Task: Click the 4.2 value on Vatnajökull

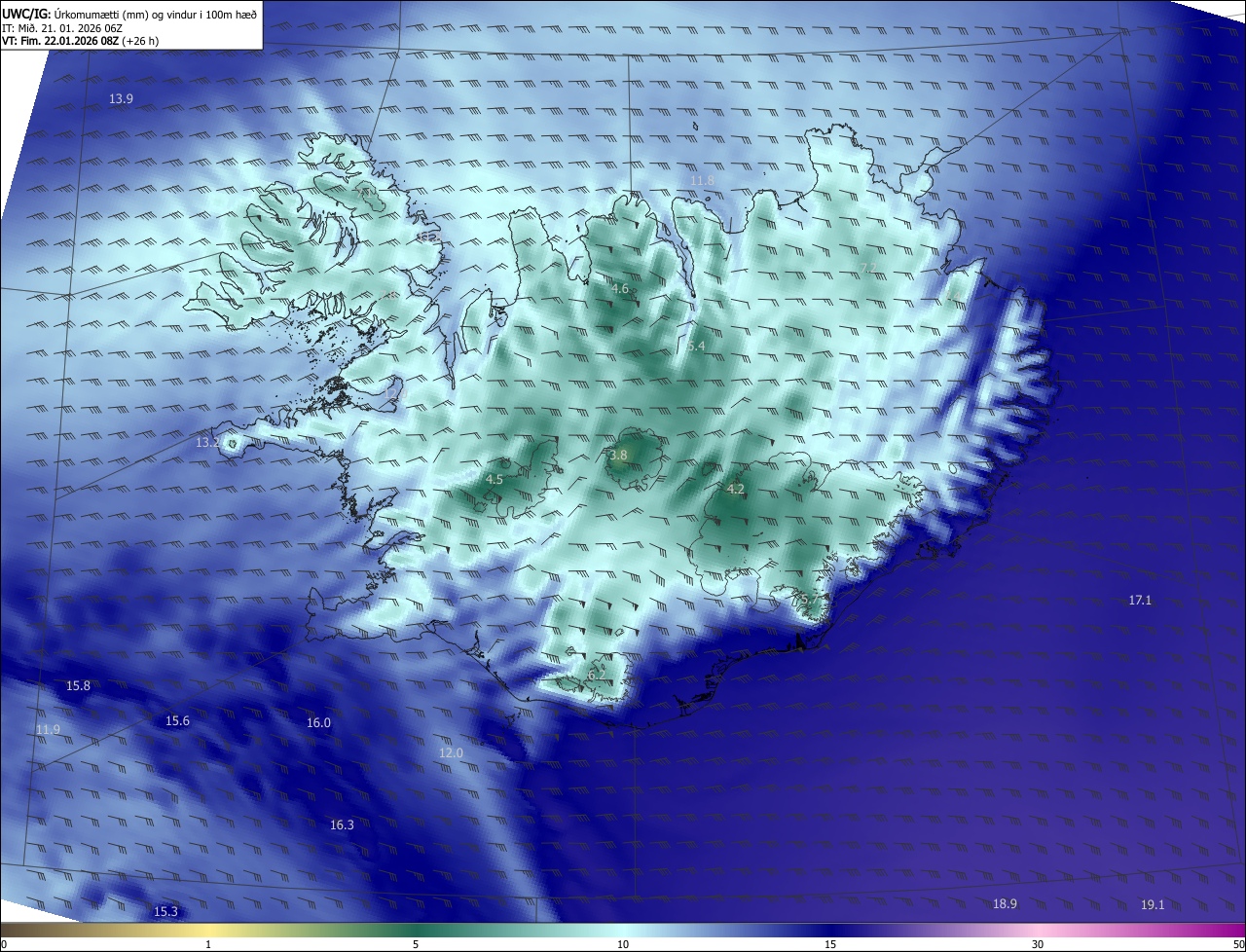Action: click(736, 489)
